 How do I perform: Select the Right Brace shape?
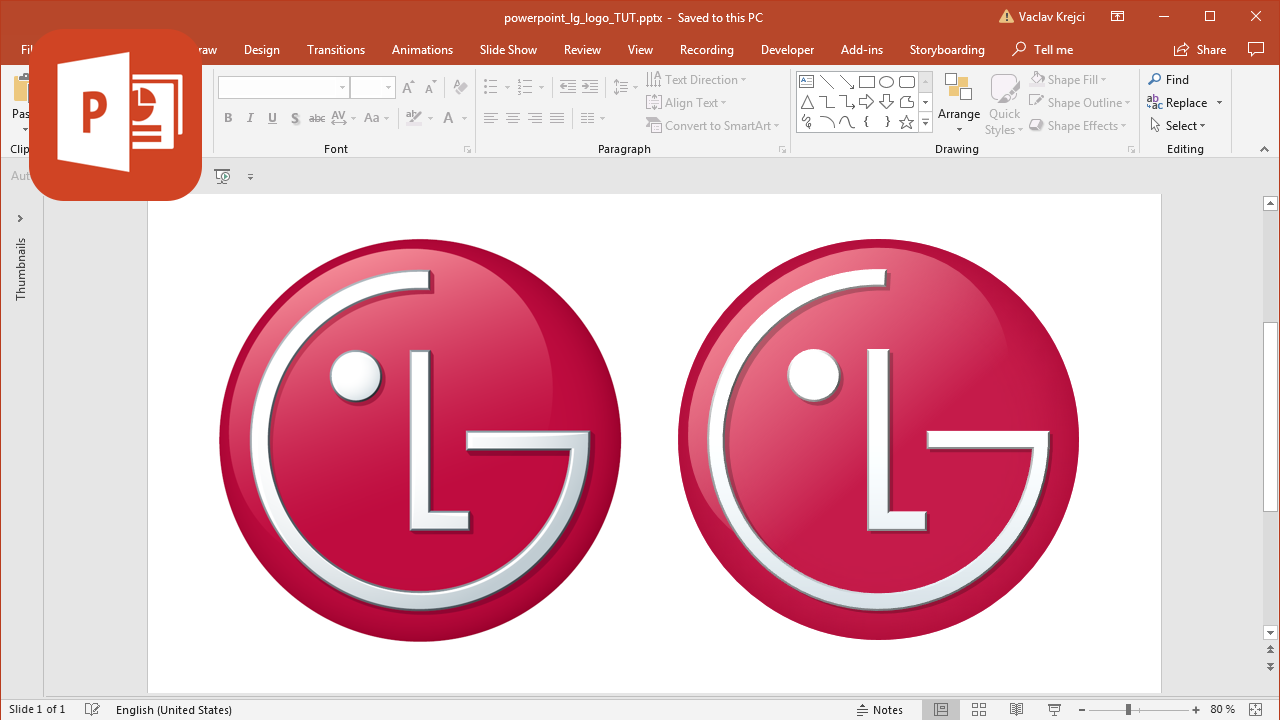click(x=887, y=122)
